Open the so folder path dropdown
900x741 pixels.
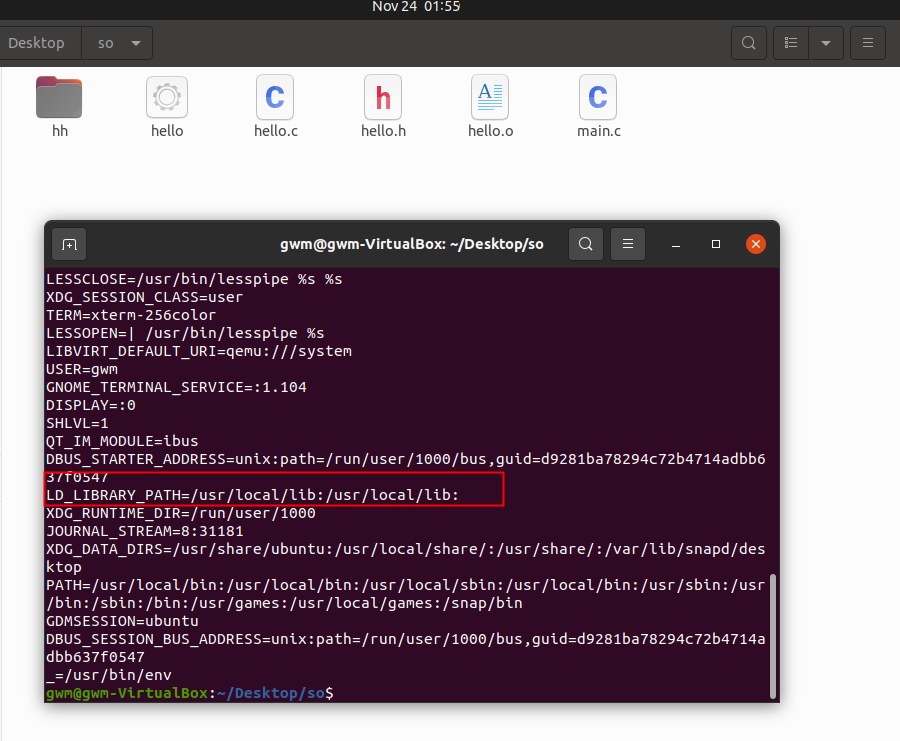[x=117, y=43]
